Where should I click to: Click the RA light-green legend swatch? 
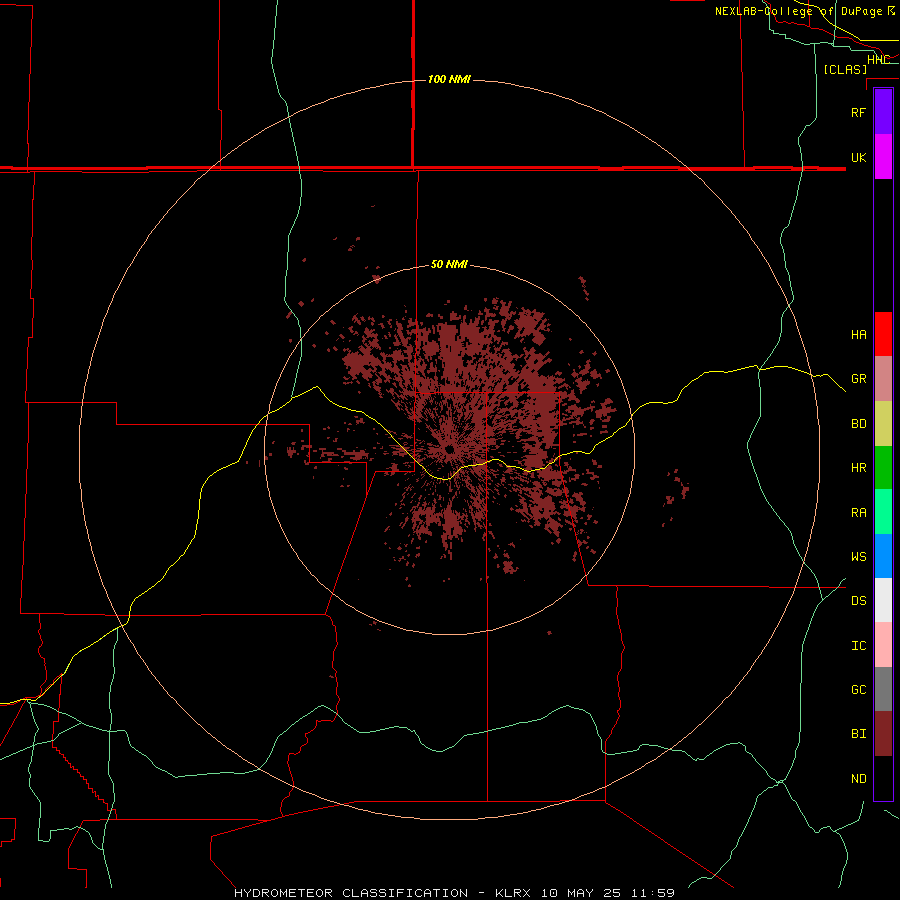(883, 512)
